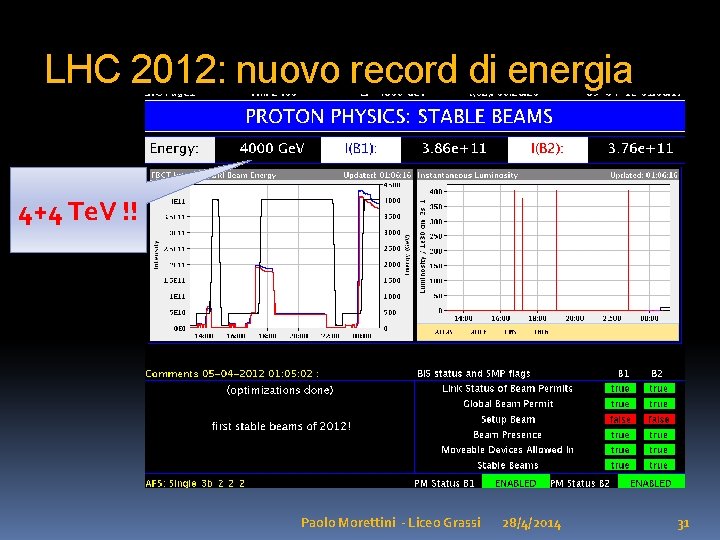
Task: Click the slide title "LHC 2012: nuovo record di energia"
Action: 338,70
